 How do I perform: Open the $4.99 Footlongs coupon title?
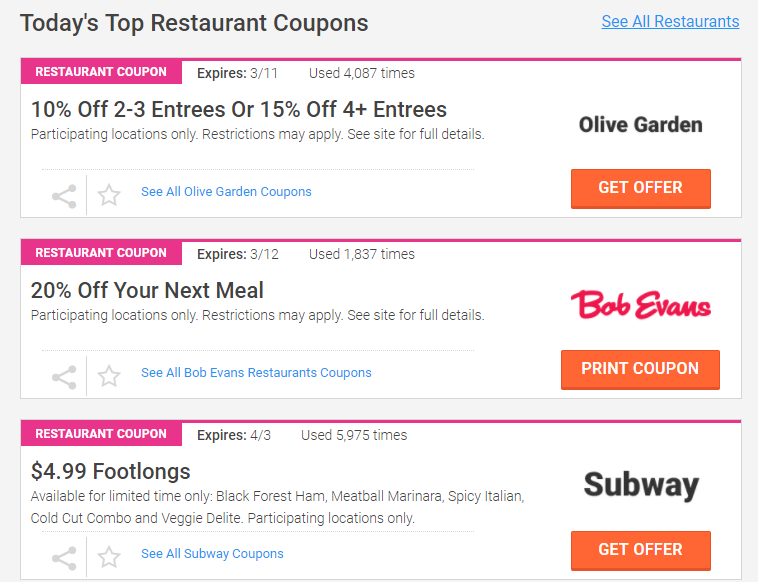[x=111, y=471]
